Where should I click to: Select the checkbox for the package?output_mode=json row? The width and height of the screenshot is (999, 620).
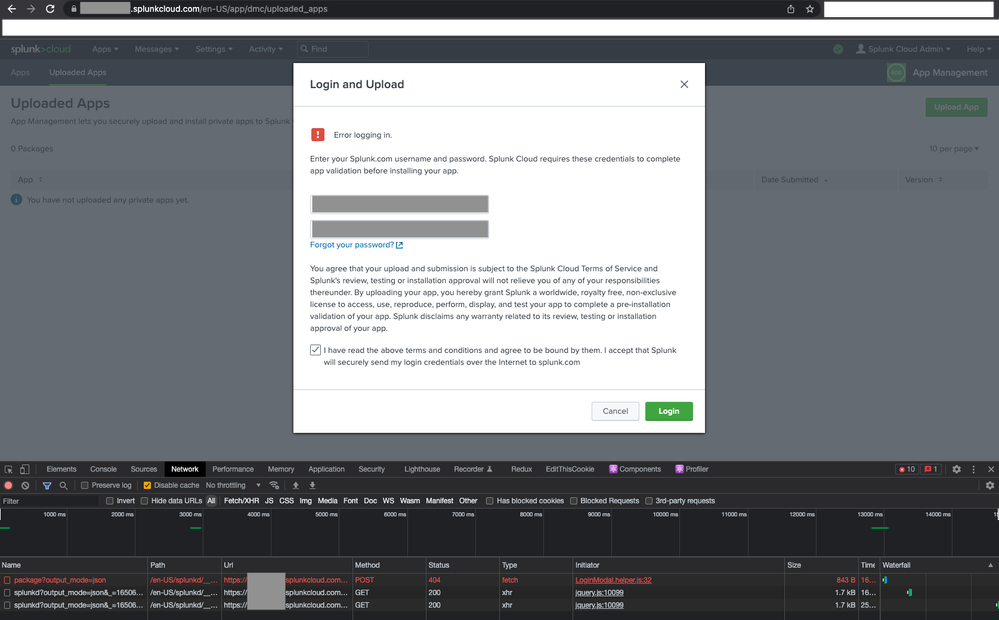(7, 580)
